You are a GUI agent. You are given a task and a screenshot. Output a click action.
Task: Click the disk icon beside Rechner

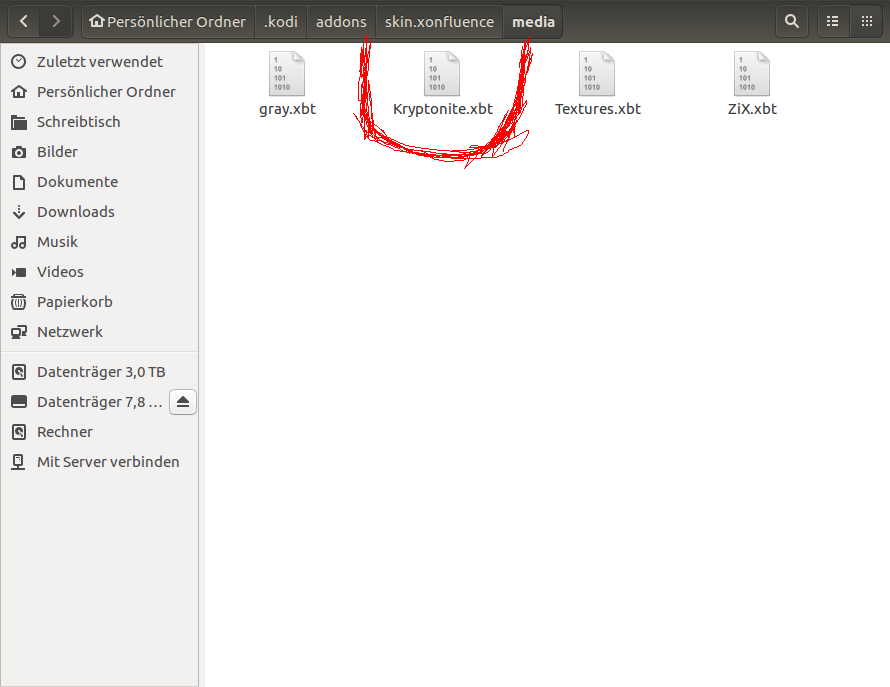[19, 432]
